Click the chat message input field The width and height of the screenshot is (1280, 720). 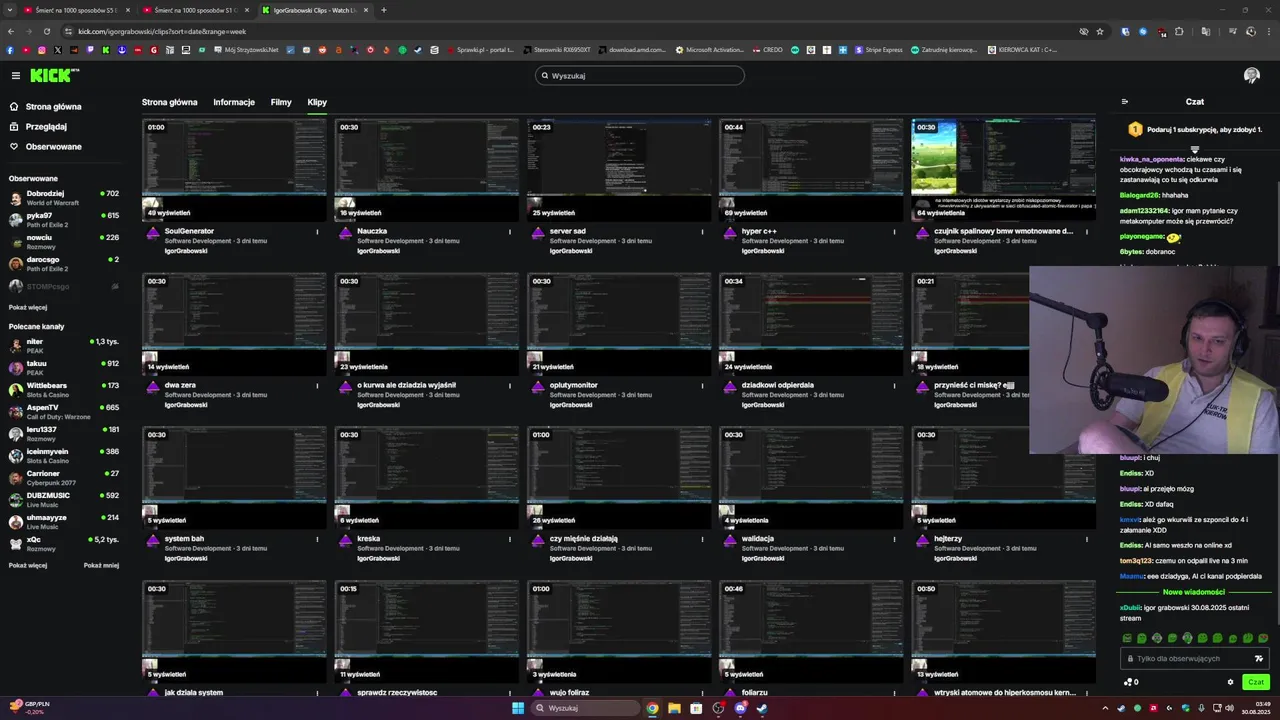click(1195, 658)
